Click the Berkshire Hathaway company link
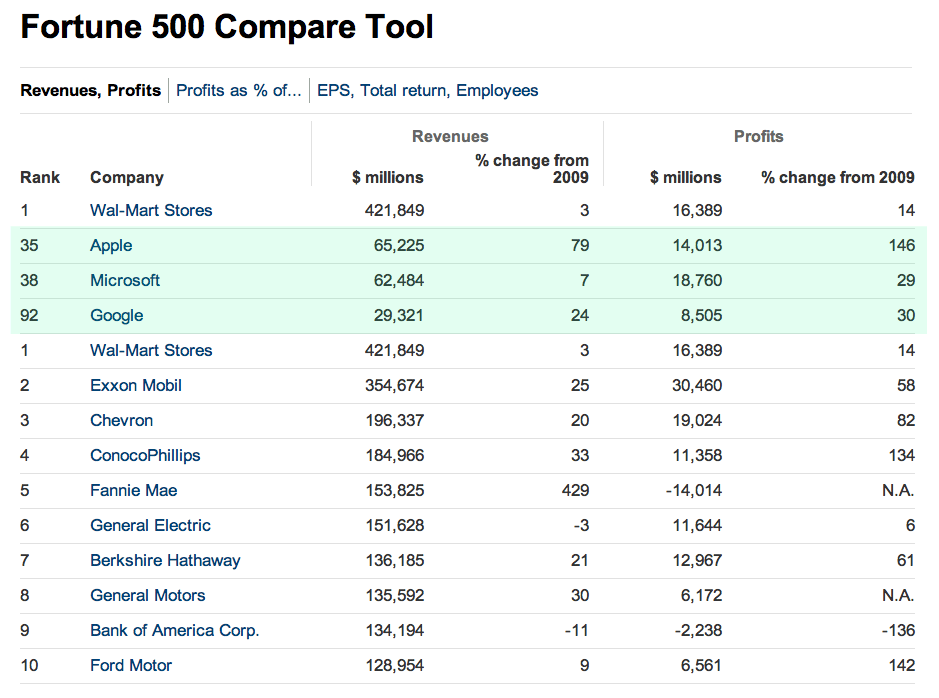 coord(165,560)
